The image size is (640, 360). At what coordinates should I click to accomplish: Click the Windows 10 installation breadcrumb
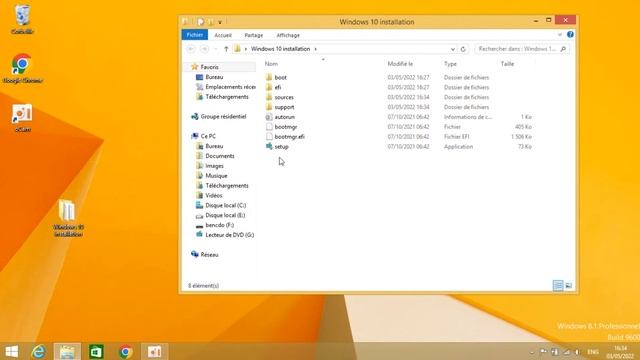pyautogui.click(x=280, y=49)
